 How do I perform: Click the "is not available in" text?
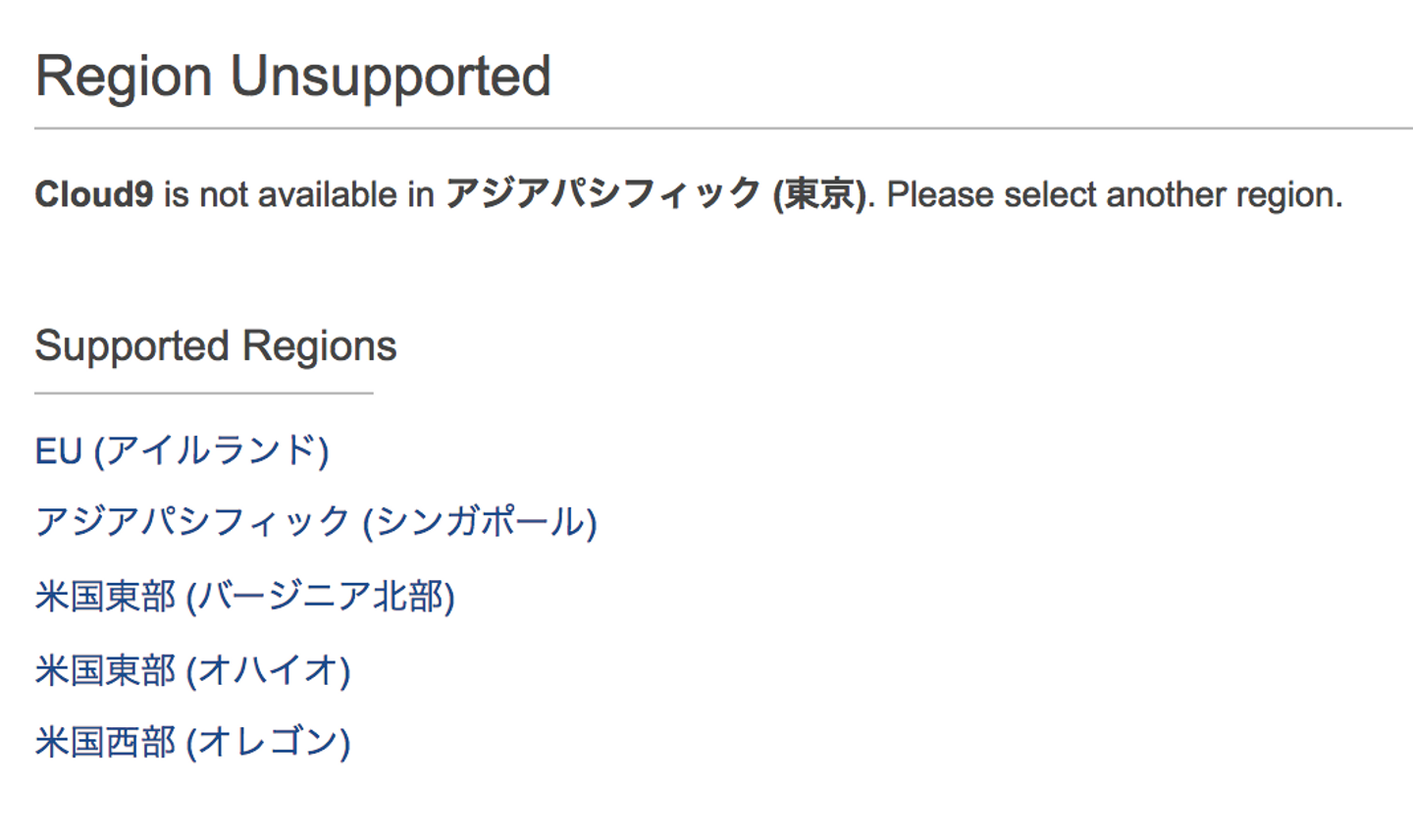click(x=298, y=194)
